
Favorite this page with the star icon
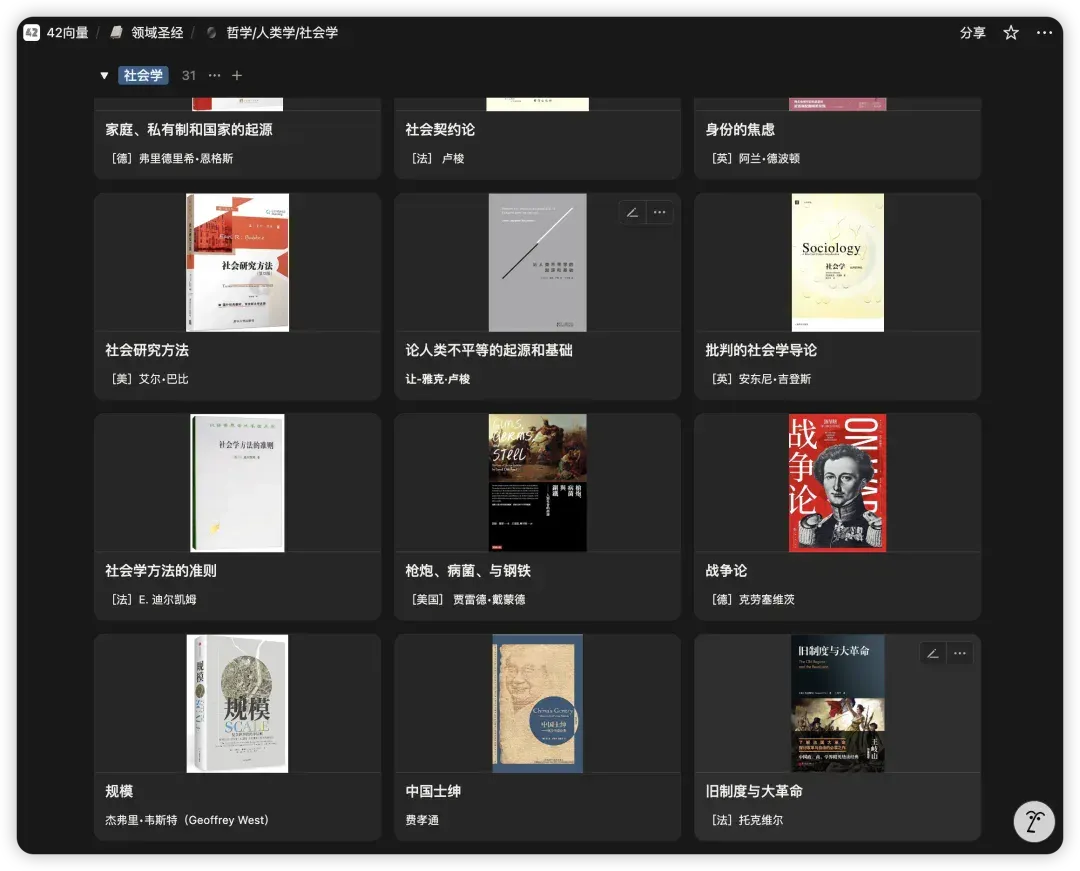coord(1010,32)
